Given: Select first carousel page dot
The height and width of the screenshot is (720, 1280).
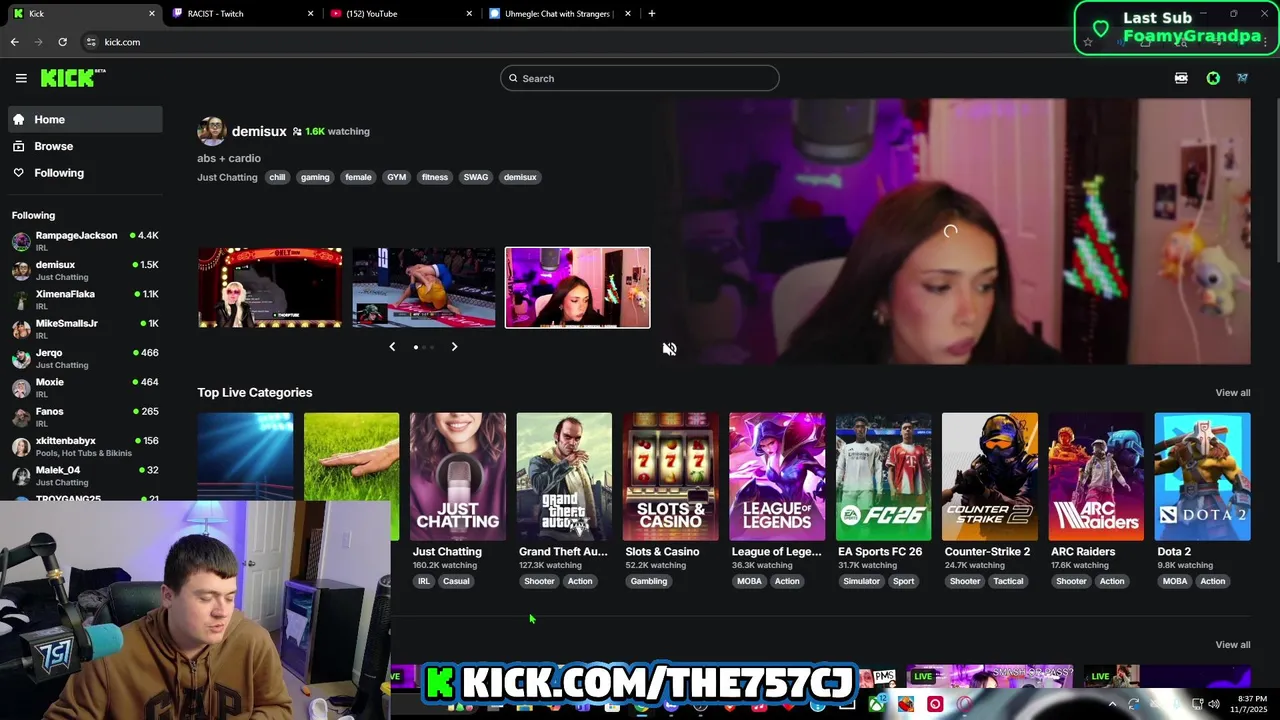Looking at the screenshot, I should tap(416, 347).
